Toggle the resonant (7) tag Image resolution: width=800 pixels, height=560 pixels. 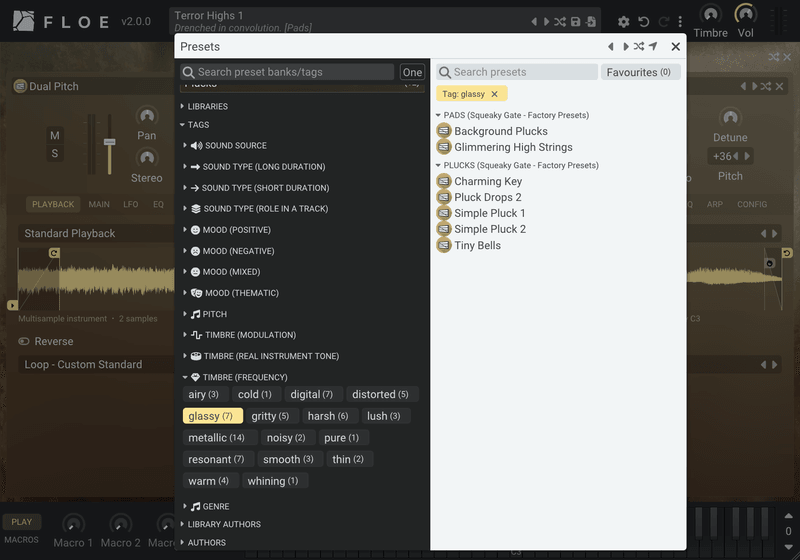coord(216,460)
